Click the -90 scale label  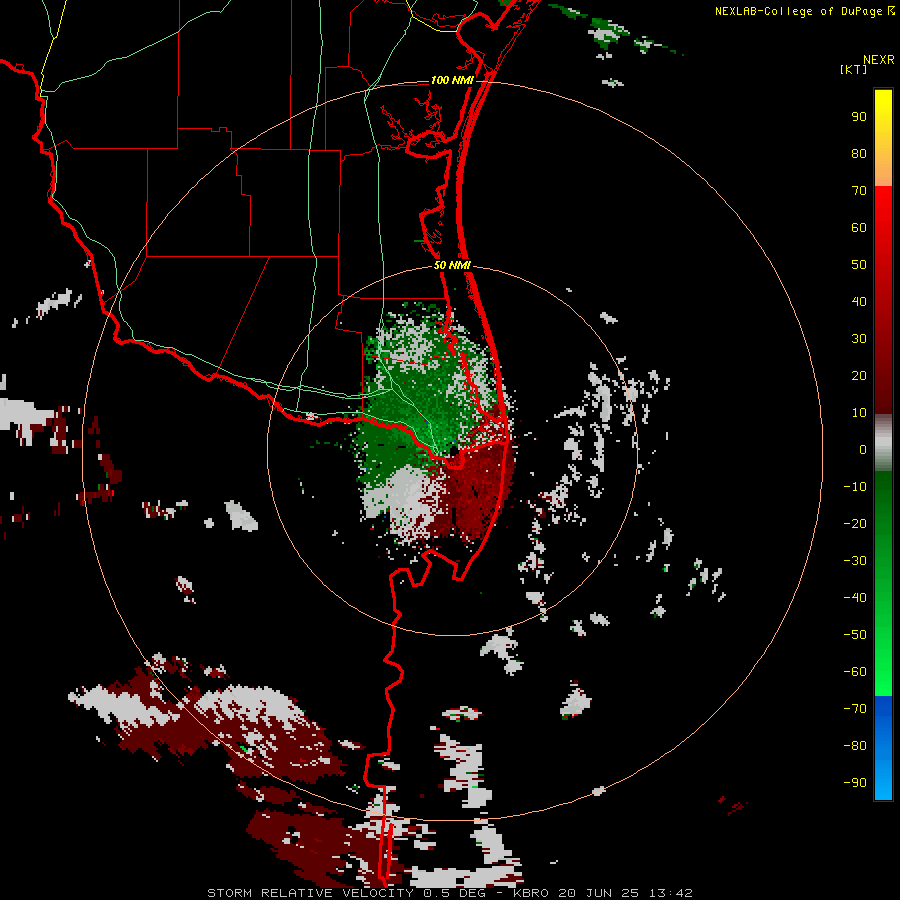pos(855,783)
